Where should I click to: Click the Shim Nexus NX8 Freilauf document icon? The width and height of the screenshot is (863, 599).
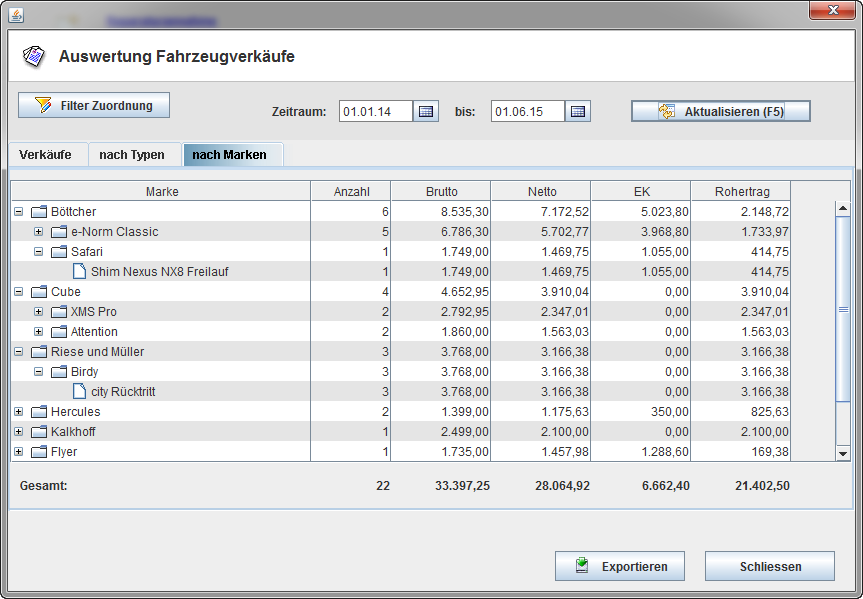(x=79, y=272)
